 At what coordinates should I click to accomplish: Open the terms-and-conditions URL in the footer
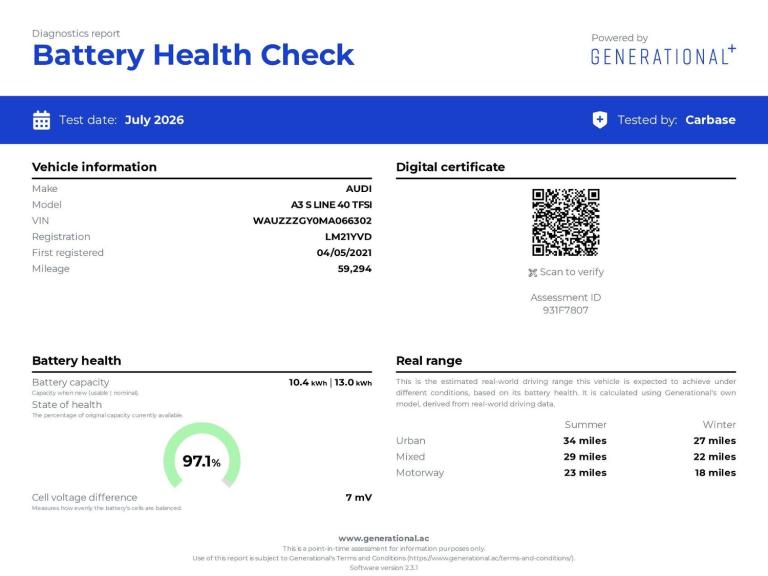[x=490, y=558]
